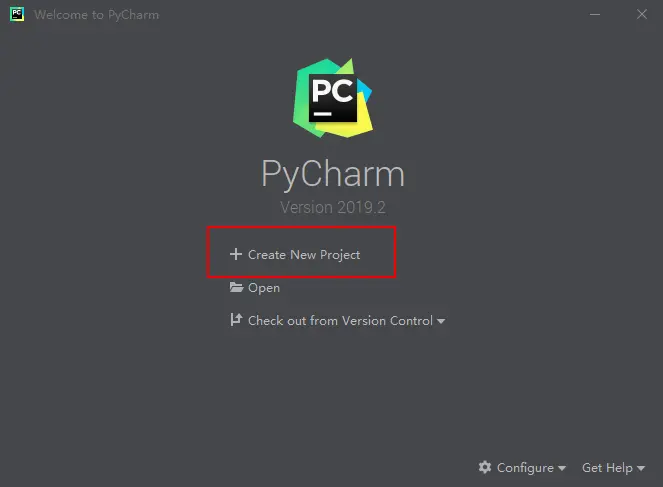Click the large PyCharm logo
This screenshot has width=663, height=487.
333,98
